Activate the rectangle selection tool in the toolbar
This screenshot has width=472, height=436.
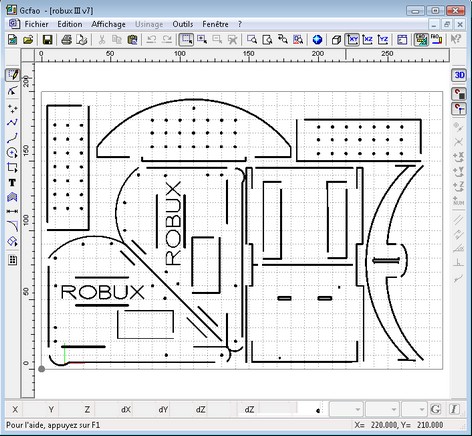point(186,40)
